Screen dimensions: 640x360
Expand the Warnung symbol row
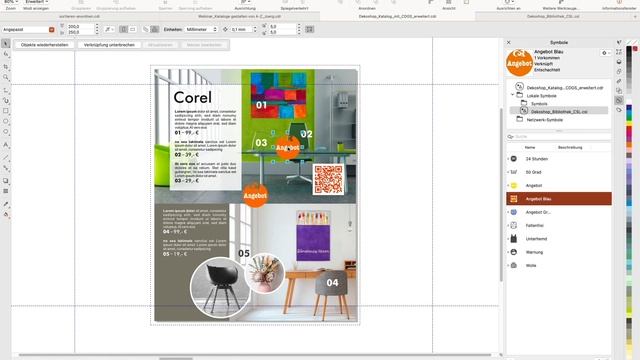click(x=508, y=252)
